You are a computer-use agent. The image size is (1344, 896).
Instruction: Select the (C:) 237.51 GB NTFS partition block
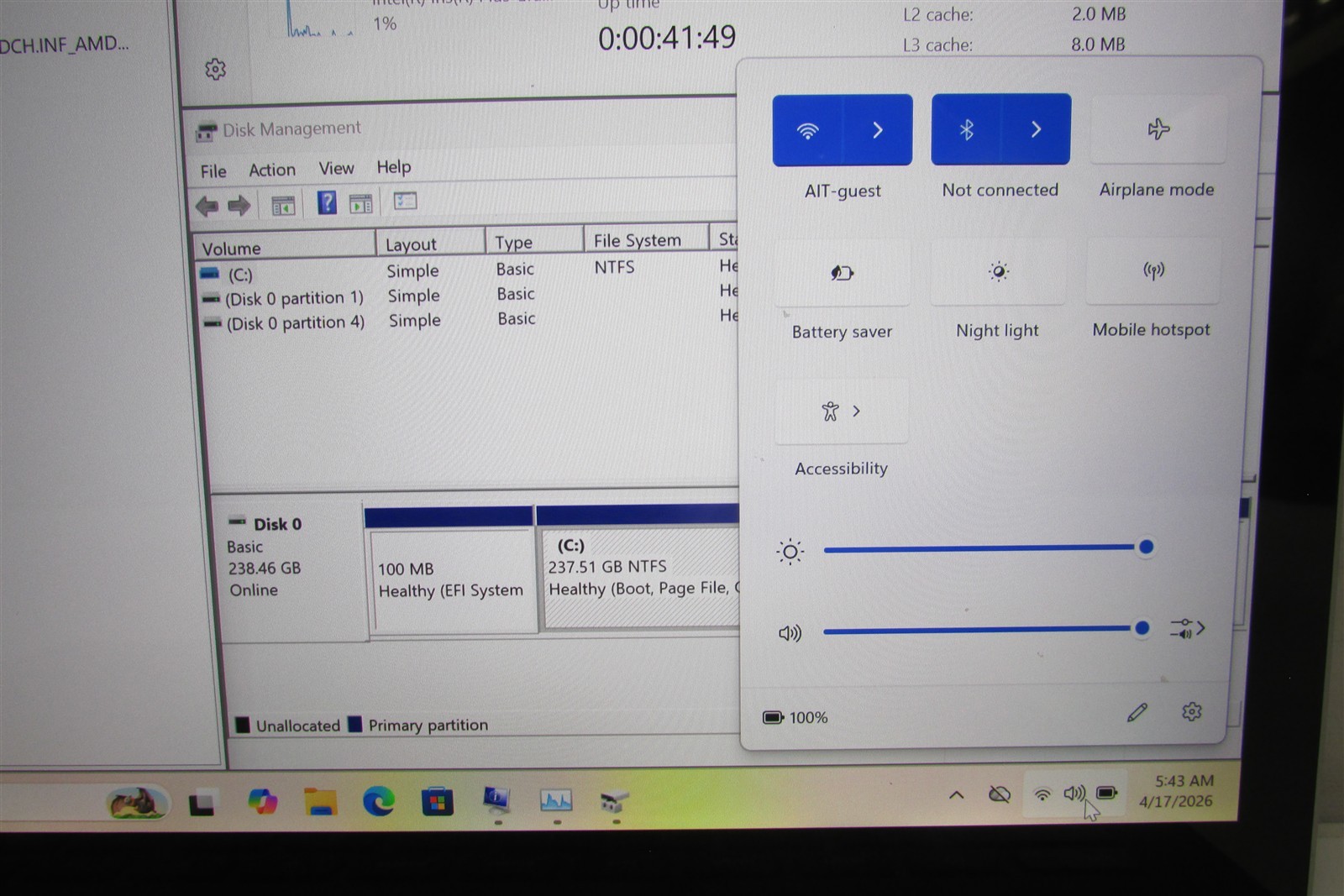click(x=639, y=567)
